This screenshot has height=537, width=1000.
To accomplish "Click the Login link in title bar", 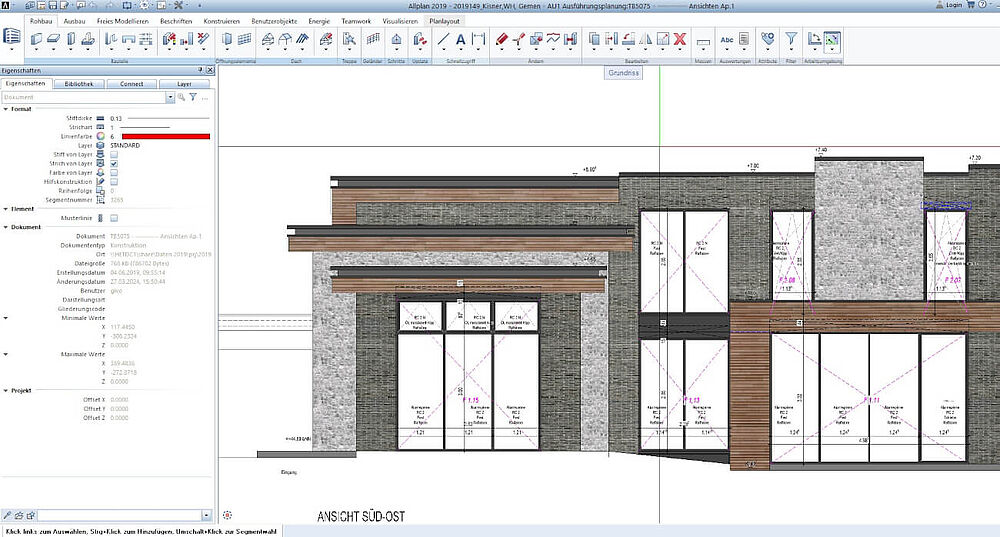I will 953,4.
